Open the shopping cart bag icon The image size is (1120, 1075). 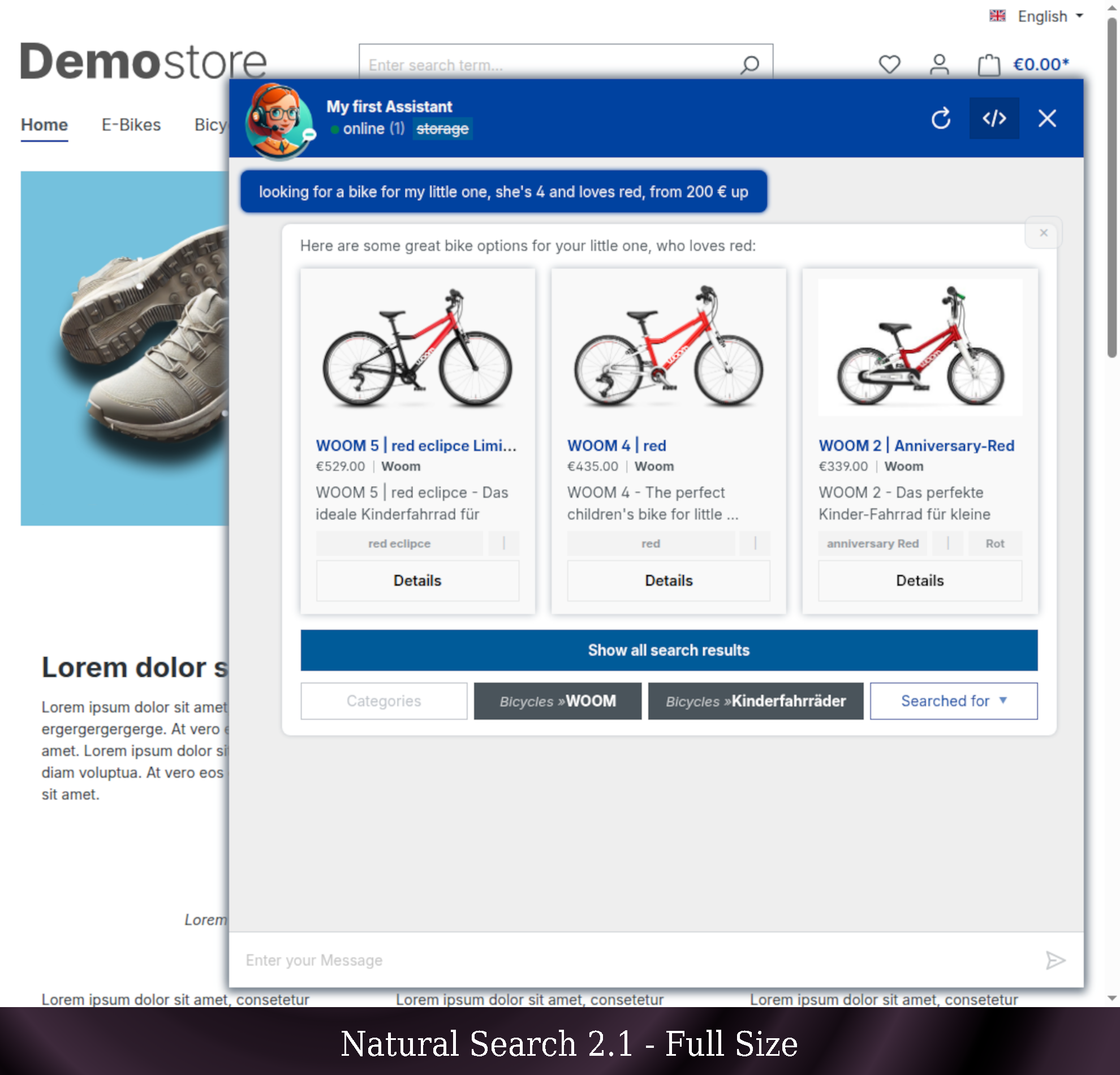coord(989,64)
